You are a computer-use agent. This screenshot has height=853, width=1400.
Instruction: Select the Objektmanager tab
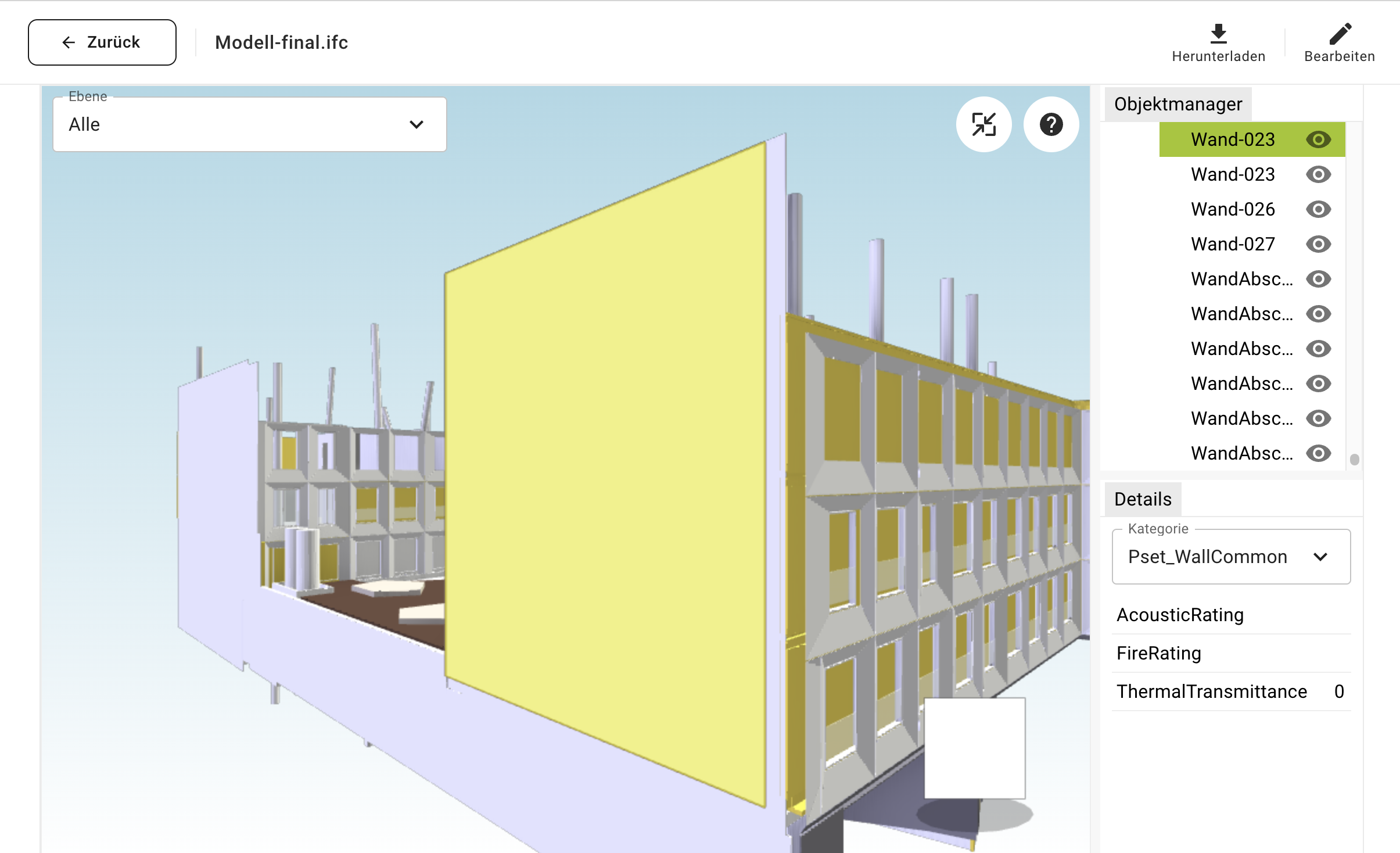click(1178, 104)
